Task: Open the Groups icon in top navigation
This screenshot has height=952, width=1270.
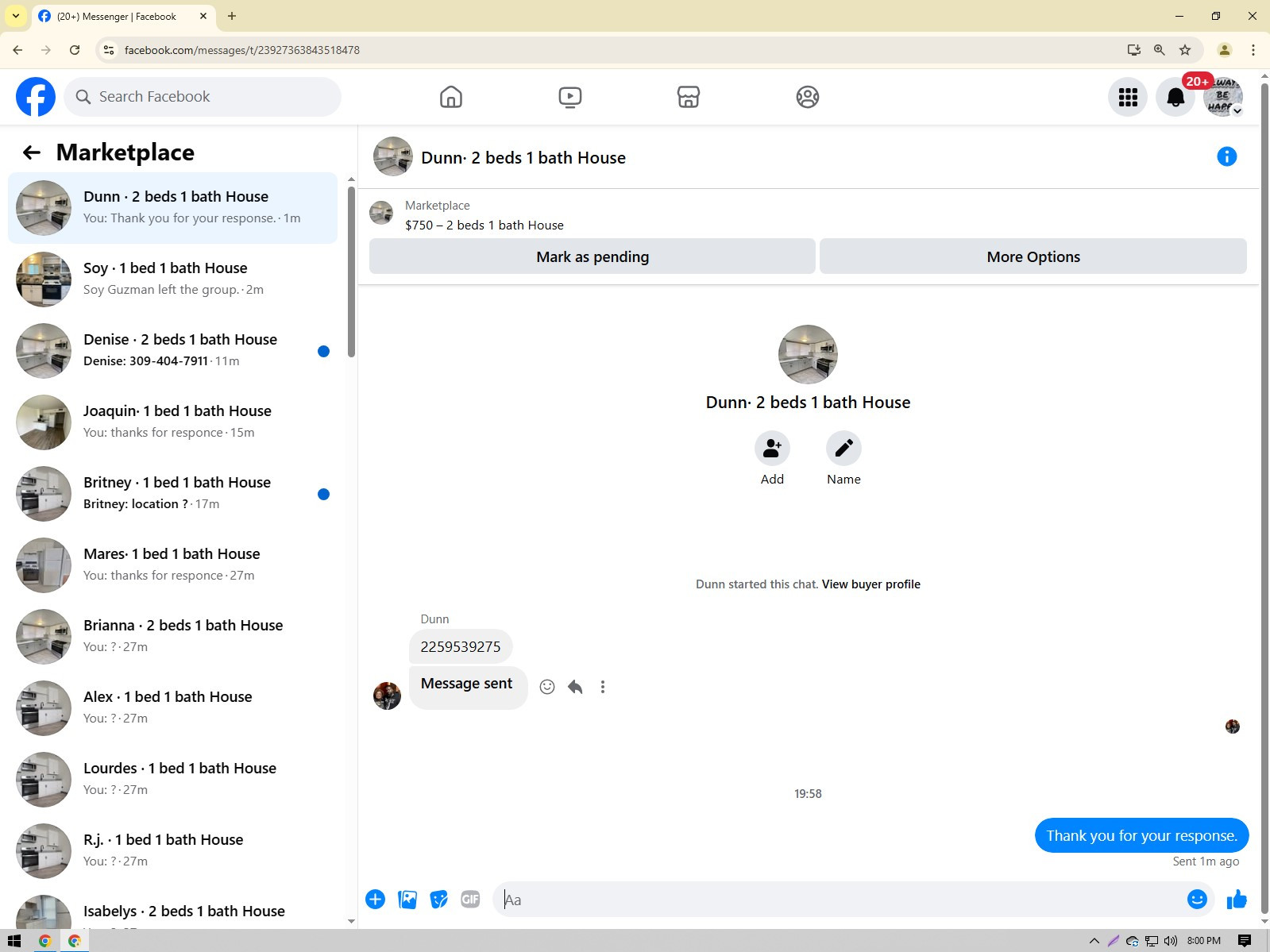Action: (808, 97)
